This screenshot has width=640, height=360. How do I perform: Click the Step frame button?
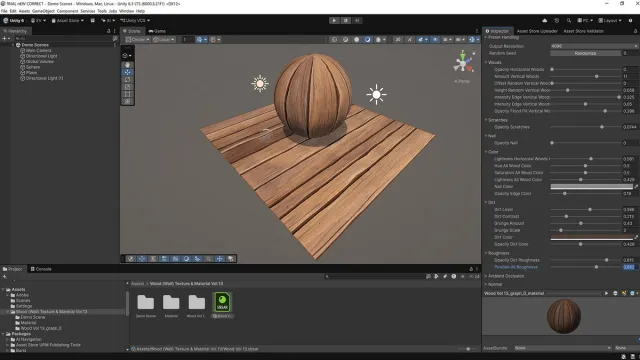pyautogui.click(x=357, y=20)
